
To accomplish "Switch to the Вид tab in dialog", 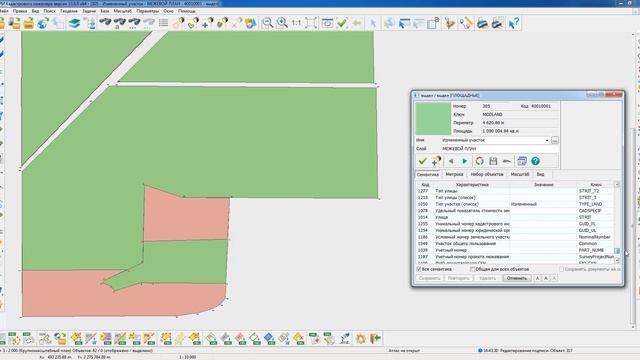I will click(540, 174).
